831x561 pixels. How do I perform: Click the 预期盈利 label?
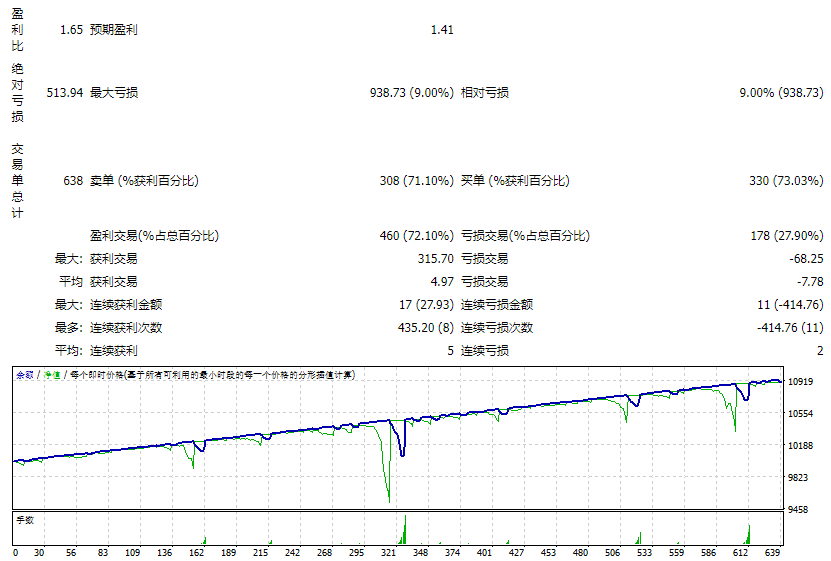click(114, 30)
